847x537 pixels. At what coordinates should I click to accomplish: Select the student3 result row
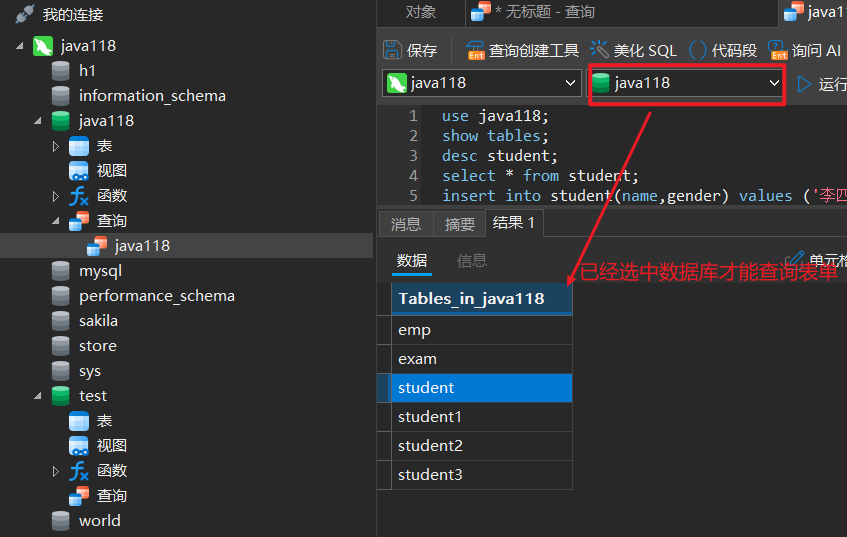481,475
